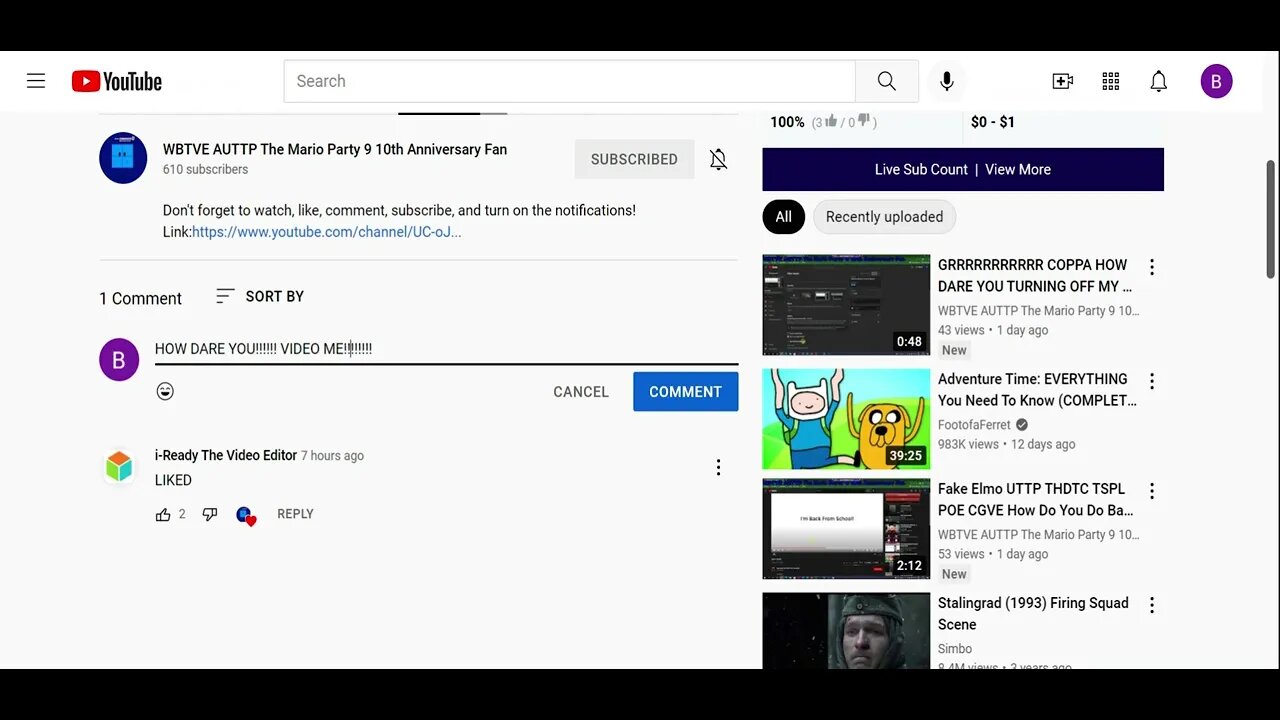
Task: Open Fake Elmo UTTP video title
Action: click(1035, 500)
